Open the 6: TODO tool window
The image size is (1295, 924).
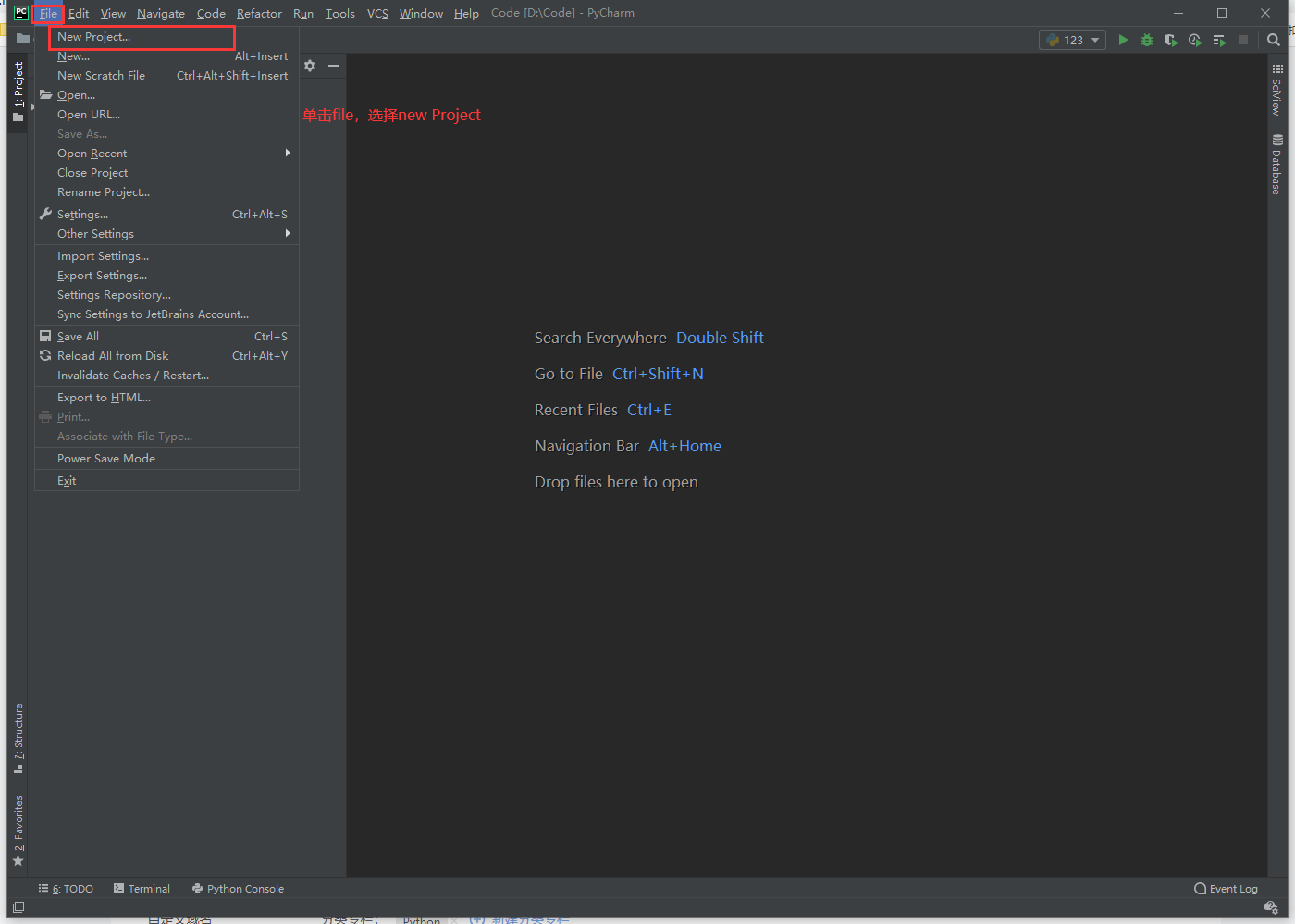(66, 889)
